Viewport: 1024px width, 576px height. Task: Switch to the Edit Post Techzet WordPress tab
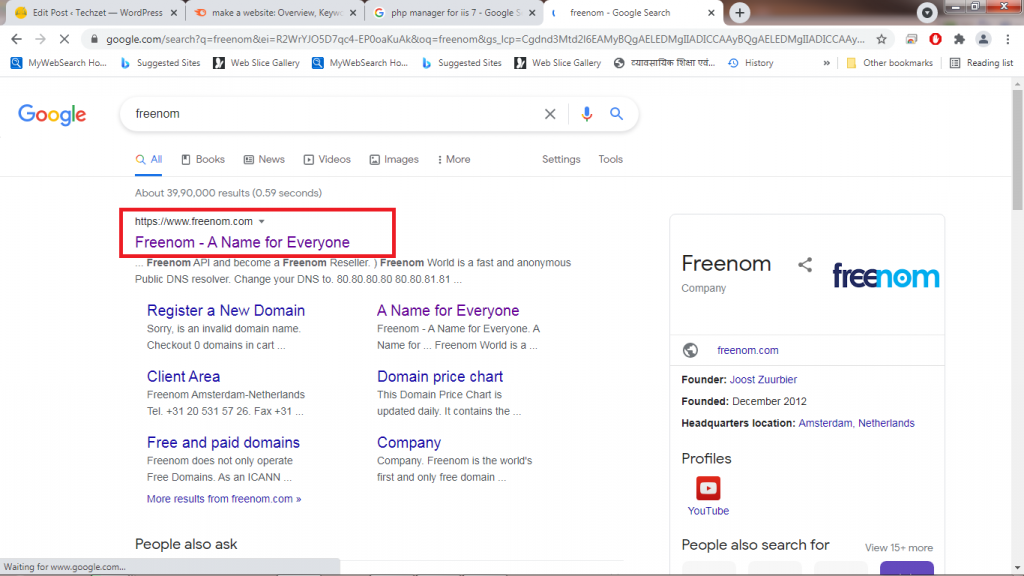tap(95, 13)
